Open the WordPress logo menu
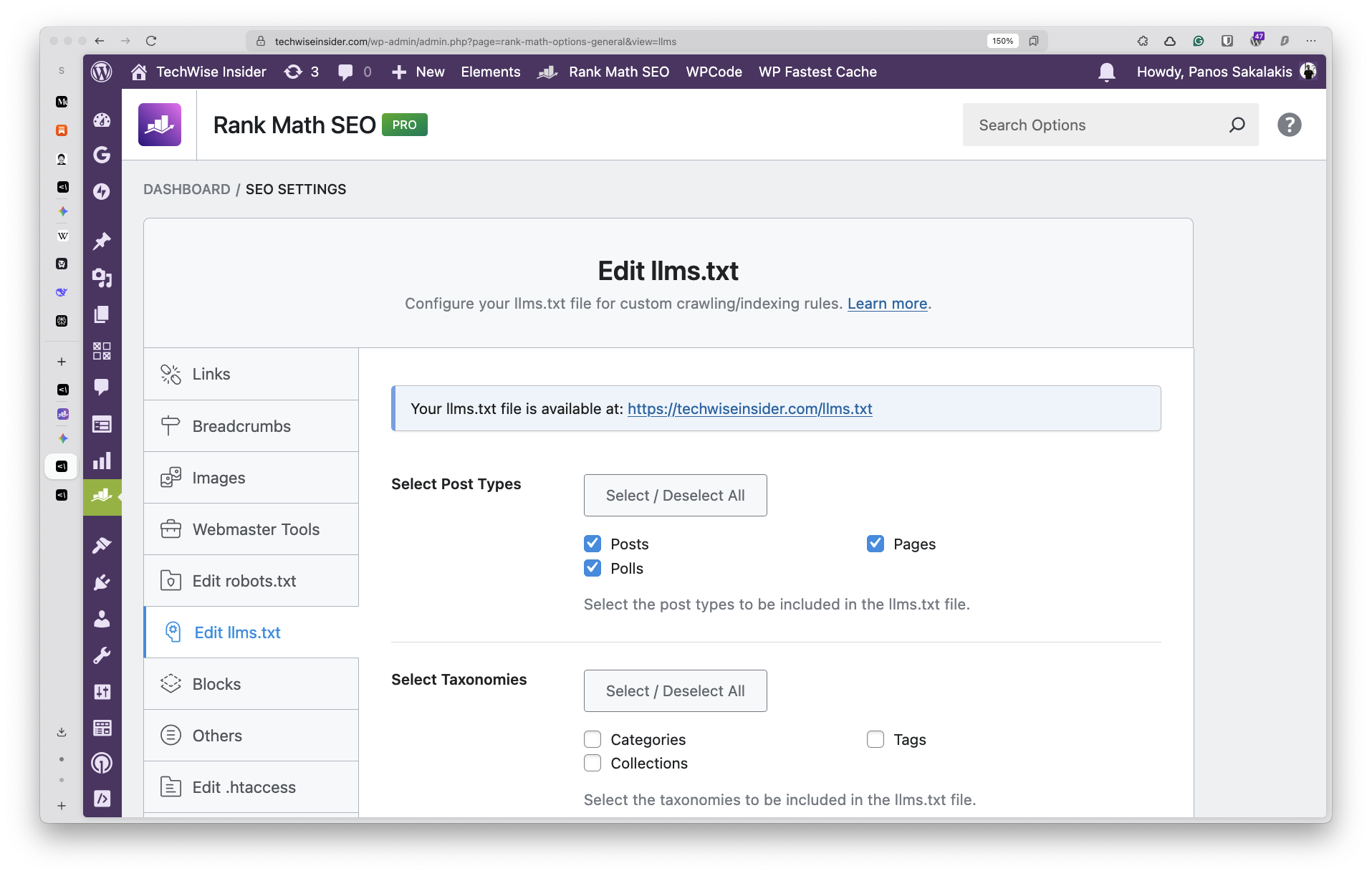 click(102, 72)
